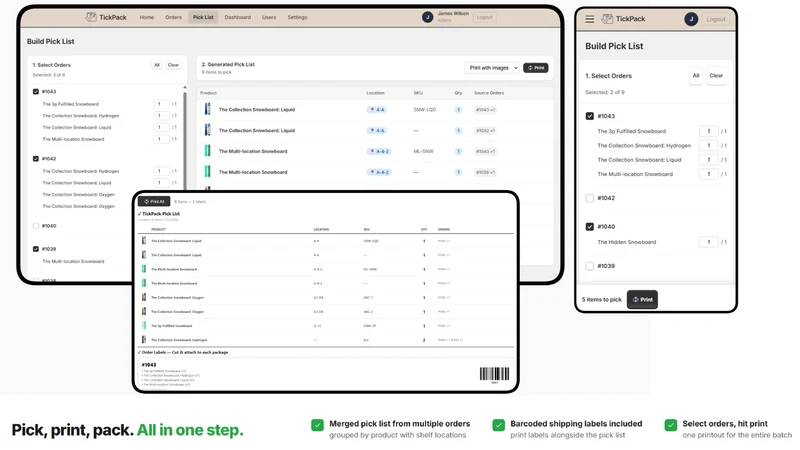800x450 pixels.
Task: Click green check beside Select orders, hit print
Action: click(x=671, y=425)
